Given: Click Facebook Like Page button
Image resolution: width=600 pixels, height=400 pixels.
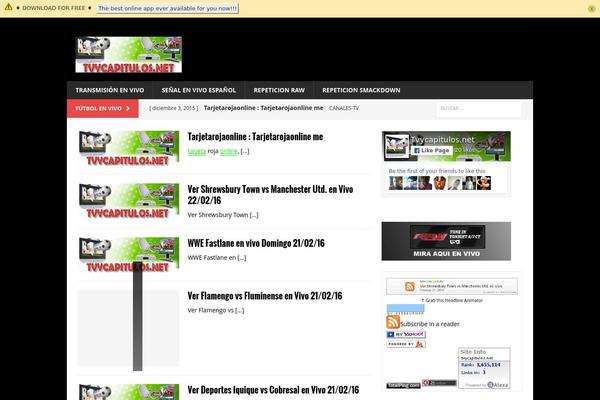Looking at the screenshot, I should pyautogui.click(x=432, y=150).
